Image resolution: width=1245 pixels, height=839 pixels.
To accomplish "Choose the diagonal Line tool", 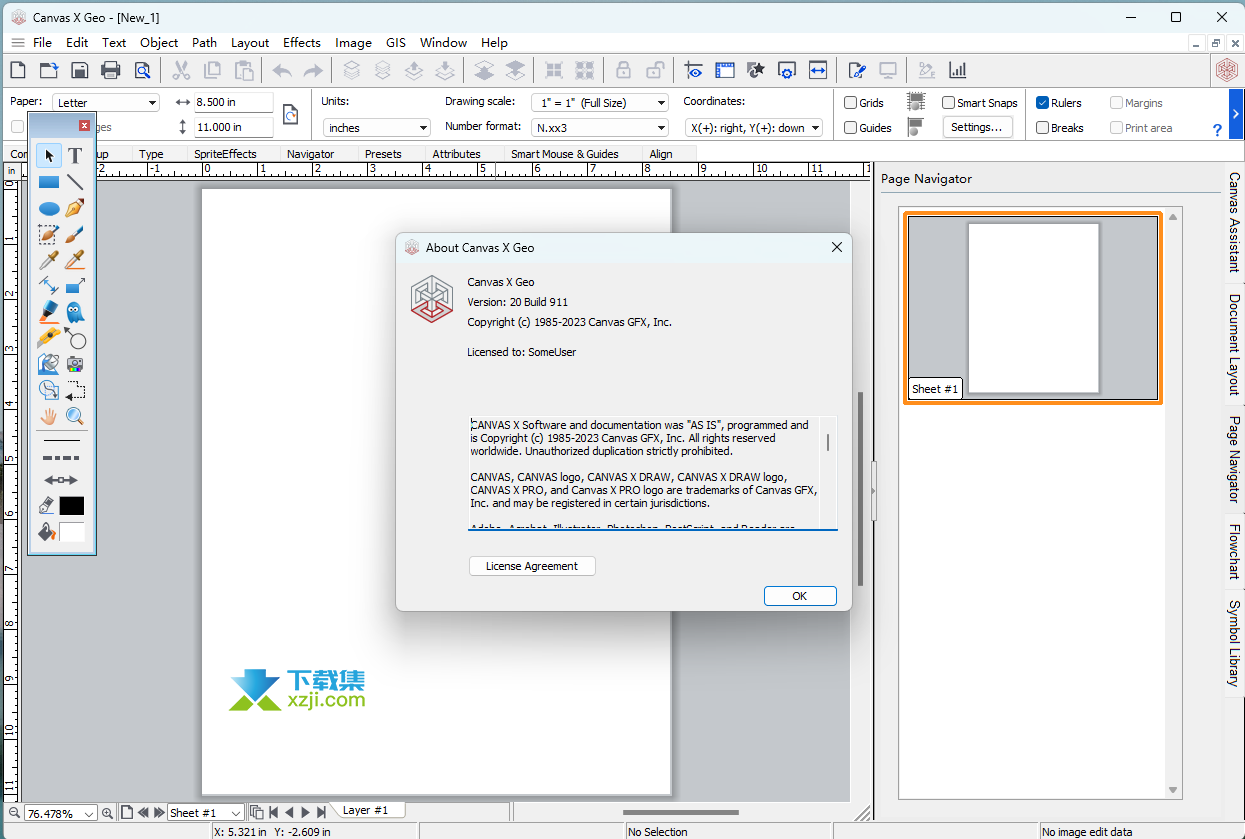I will [75, 182].
